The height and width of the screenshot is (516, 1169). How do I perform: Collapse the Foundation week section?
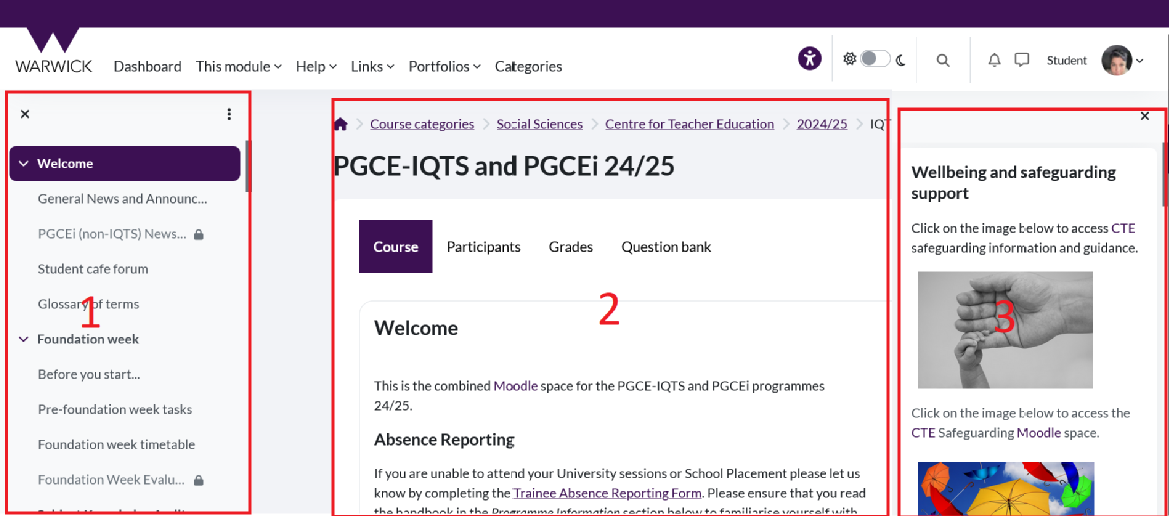[23, 339]
